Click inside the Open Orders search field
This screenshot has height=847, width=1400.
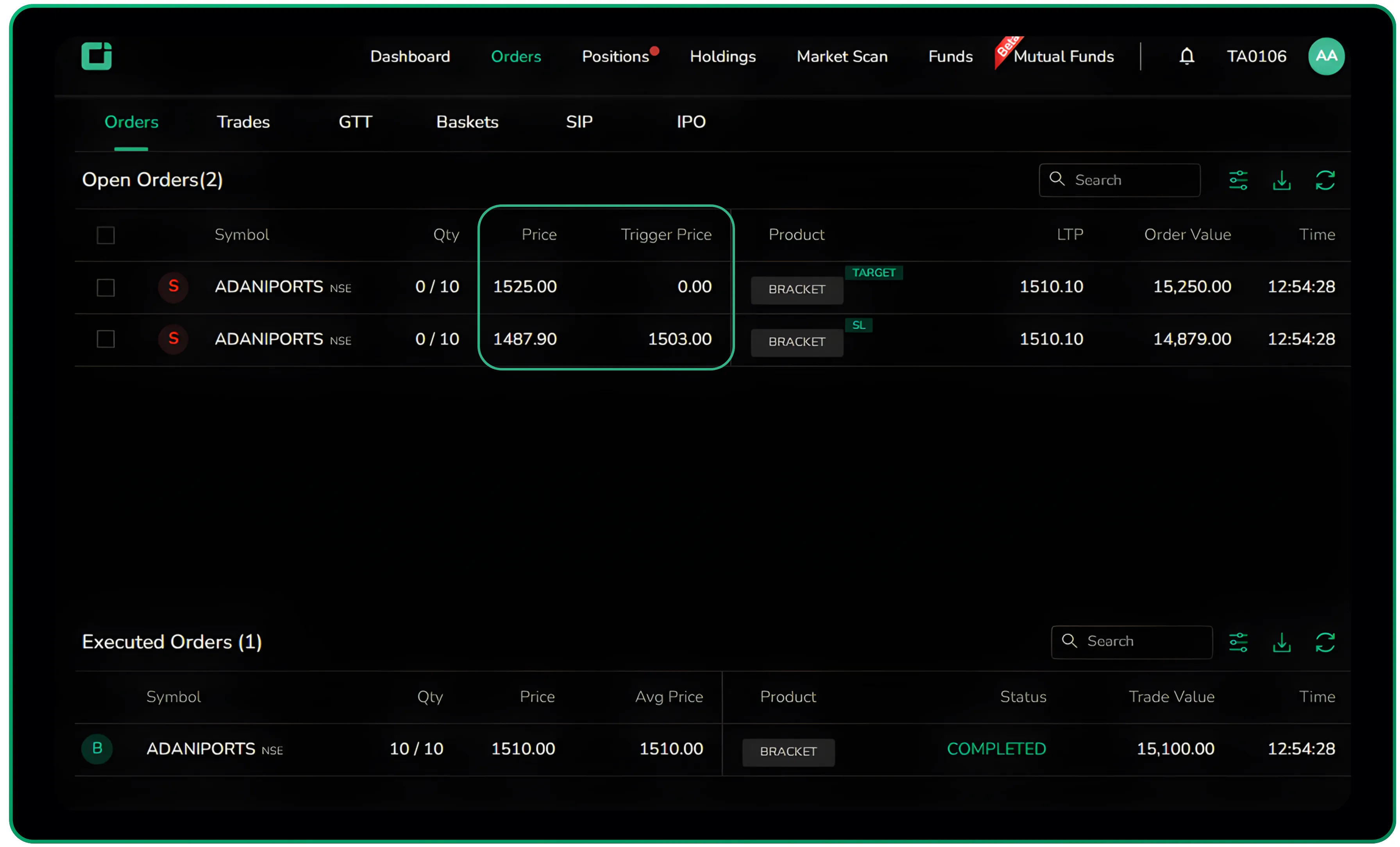click(1119, 180)
